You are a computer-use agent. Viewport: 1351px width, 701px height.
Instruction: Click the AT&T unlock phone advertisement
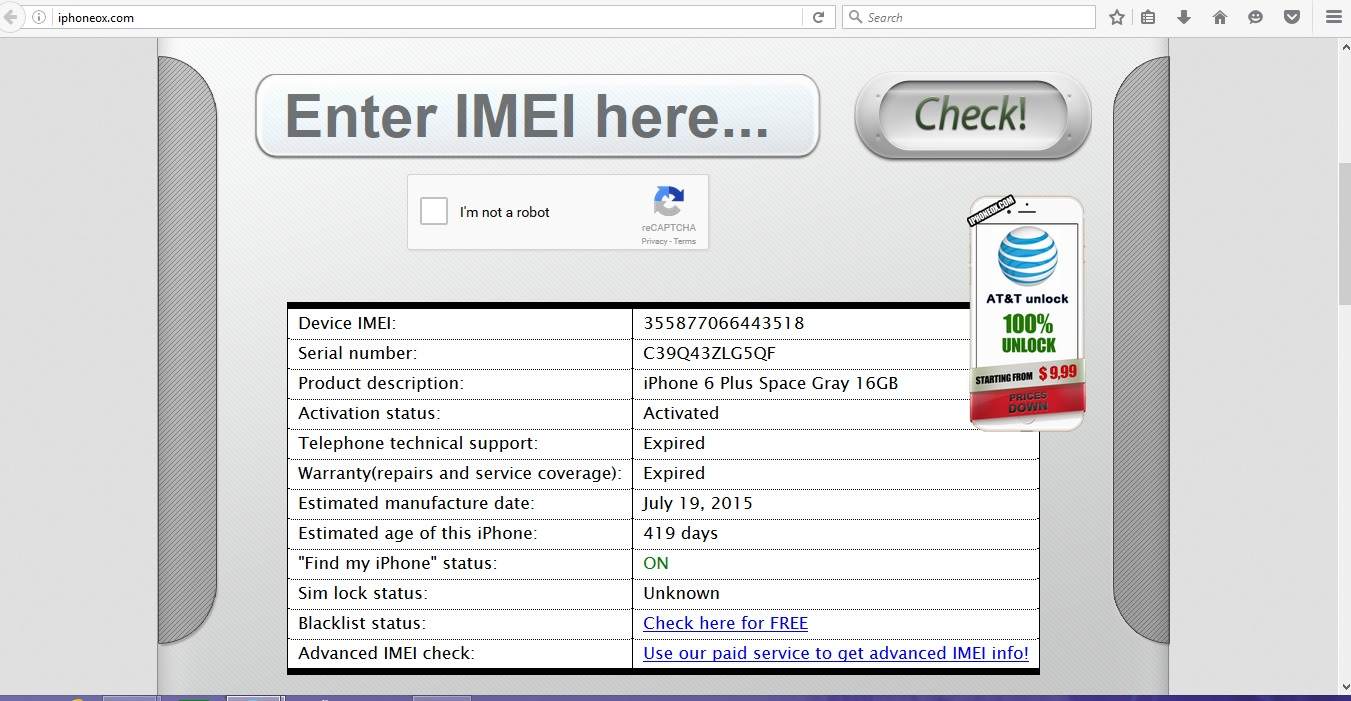[1027, 313]
